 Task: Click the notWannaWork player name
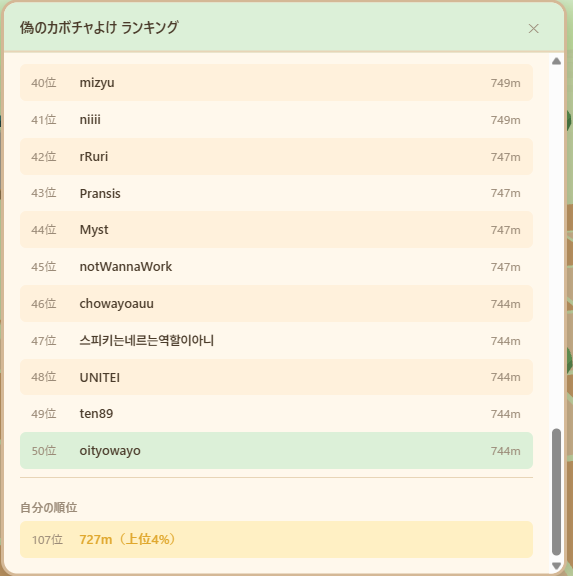coord(126,267)
